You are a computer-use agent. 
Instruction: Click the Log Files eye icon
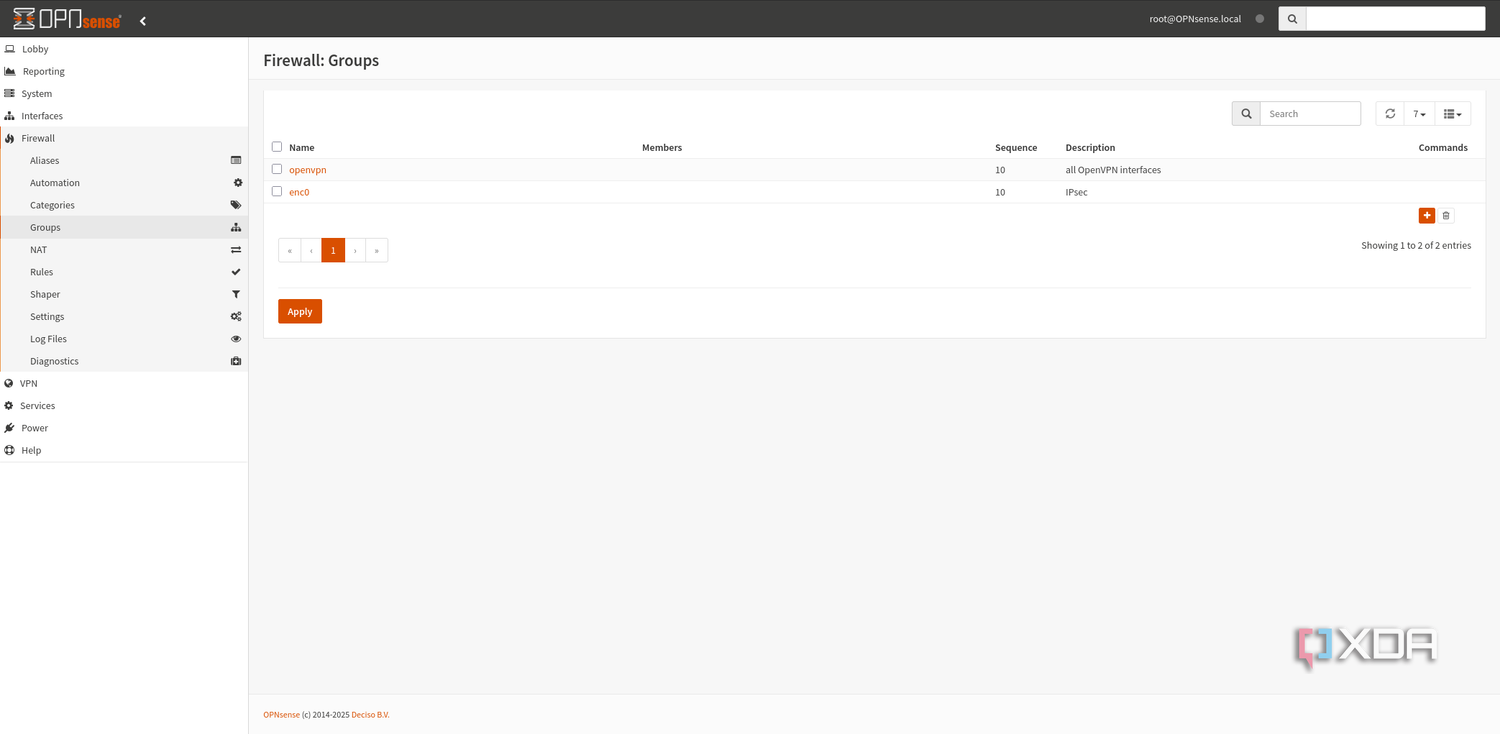(x=236, y=339)
